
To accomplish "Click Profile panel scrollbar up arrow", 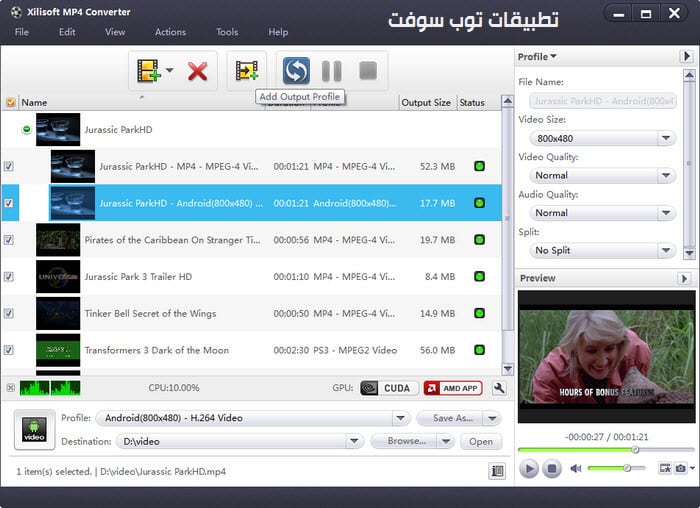I will coord(689,75).
